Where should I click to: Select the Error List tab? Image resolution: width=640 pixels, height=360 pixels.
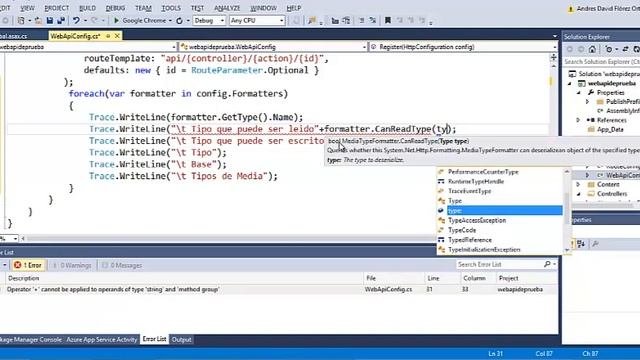click(x=154, y=340)
